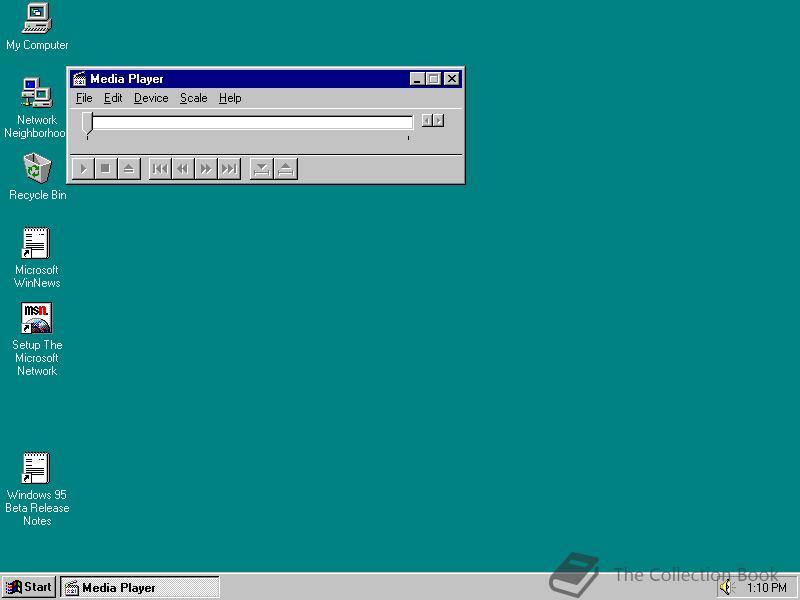Click the white seek trackbar
Image resolution: width=800 pixels, height=600 pixels.
252,122
